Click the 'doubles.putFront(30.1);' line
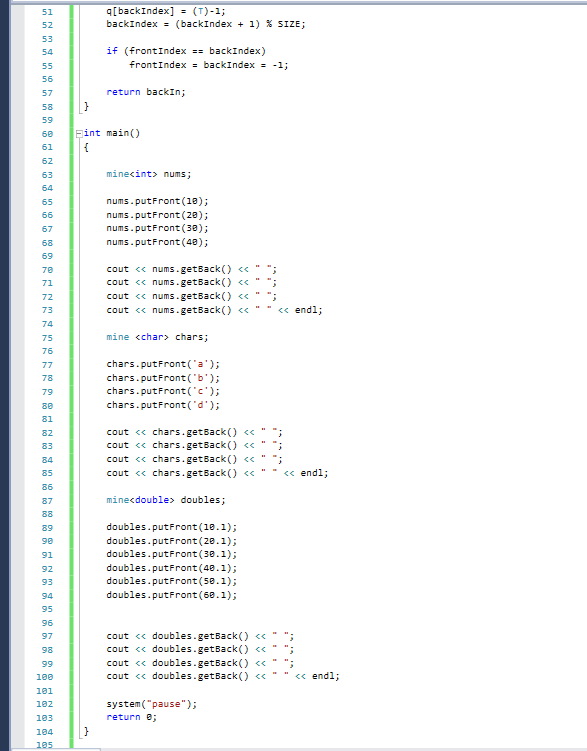Image resolution: width=587 pixels, height=751 pixels. tap(171, 554)
